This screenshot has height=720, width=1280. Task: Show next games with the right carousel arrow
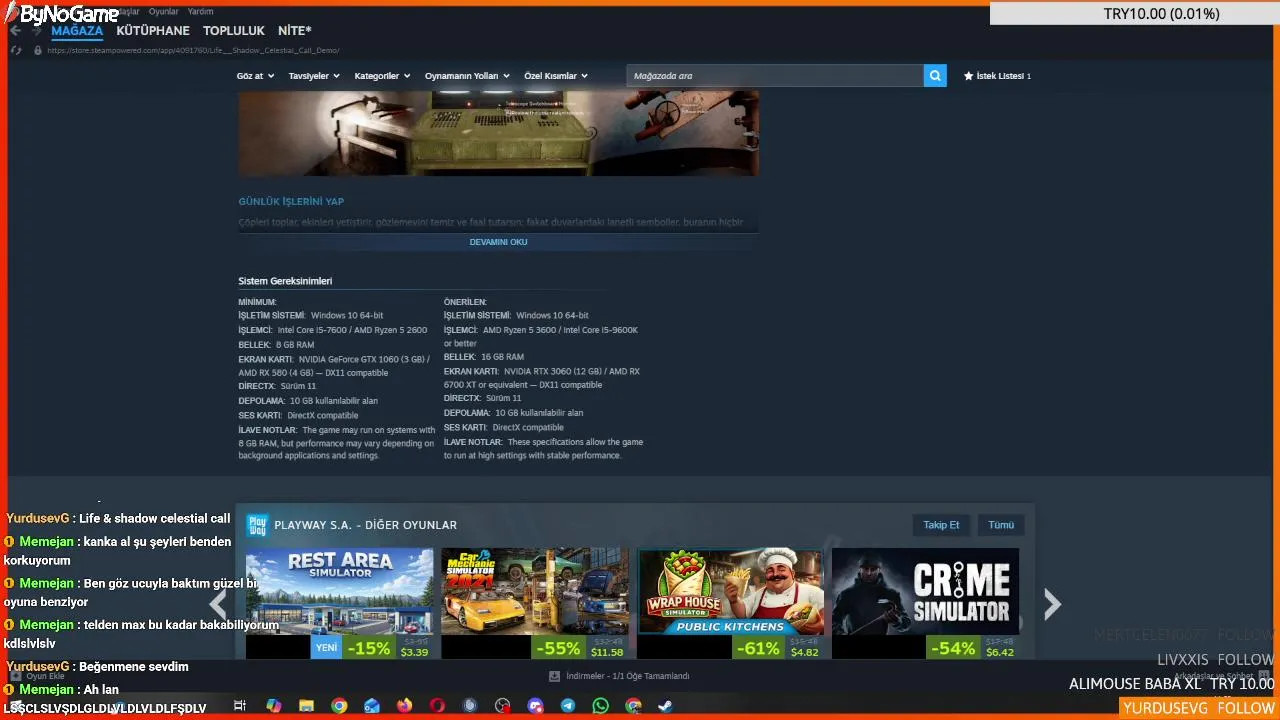click(1052, 604)
